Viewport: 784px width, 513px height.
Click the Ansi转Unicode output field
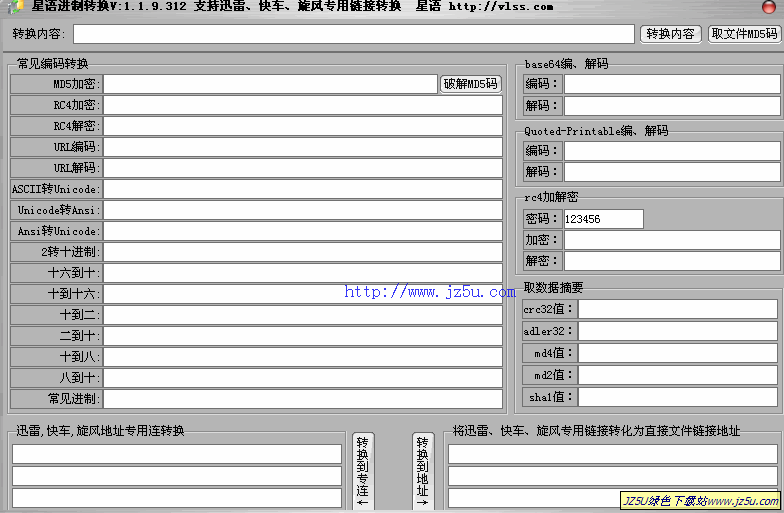tap(303, 231)
